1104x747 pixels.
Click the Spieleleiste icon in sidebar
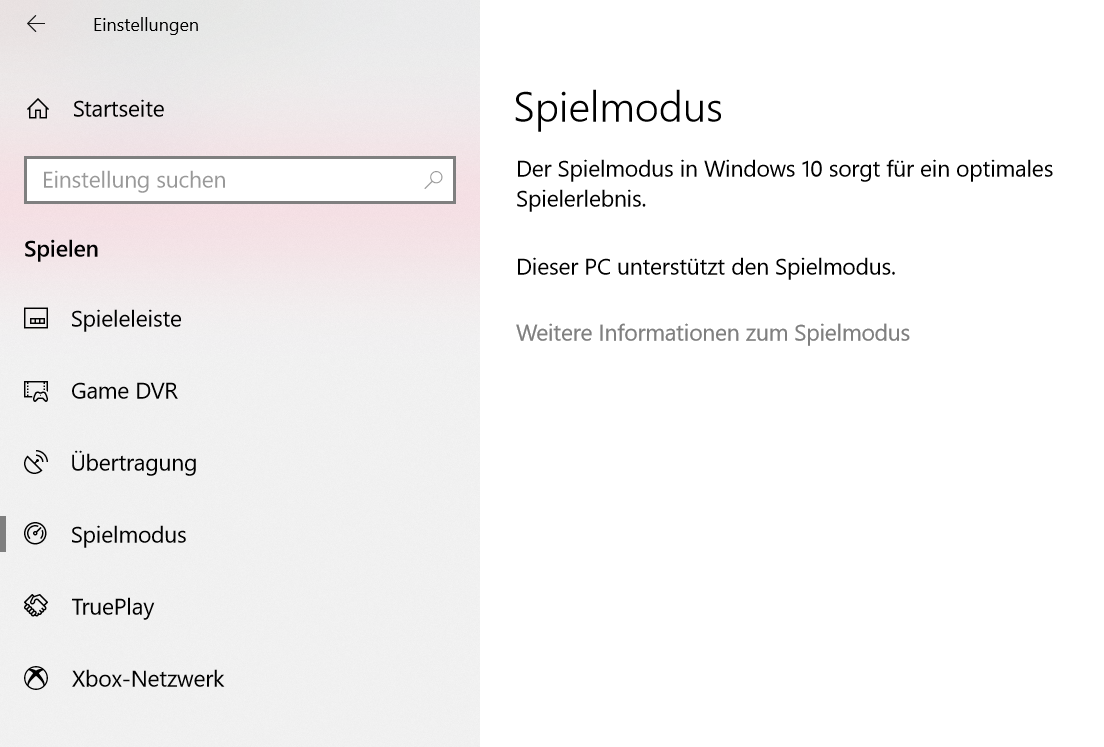[x=36, y=319]
